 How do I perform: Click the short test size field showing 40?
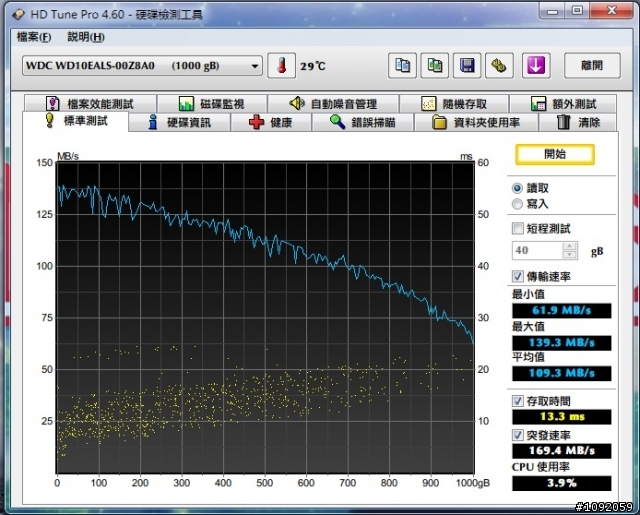click(x=537, y=251)
